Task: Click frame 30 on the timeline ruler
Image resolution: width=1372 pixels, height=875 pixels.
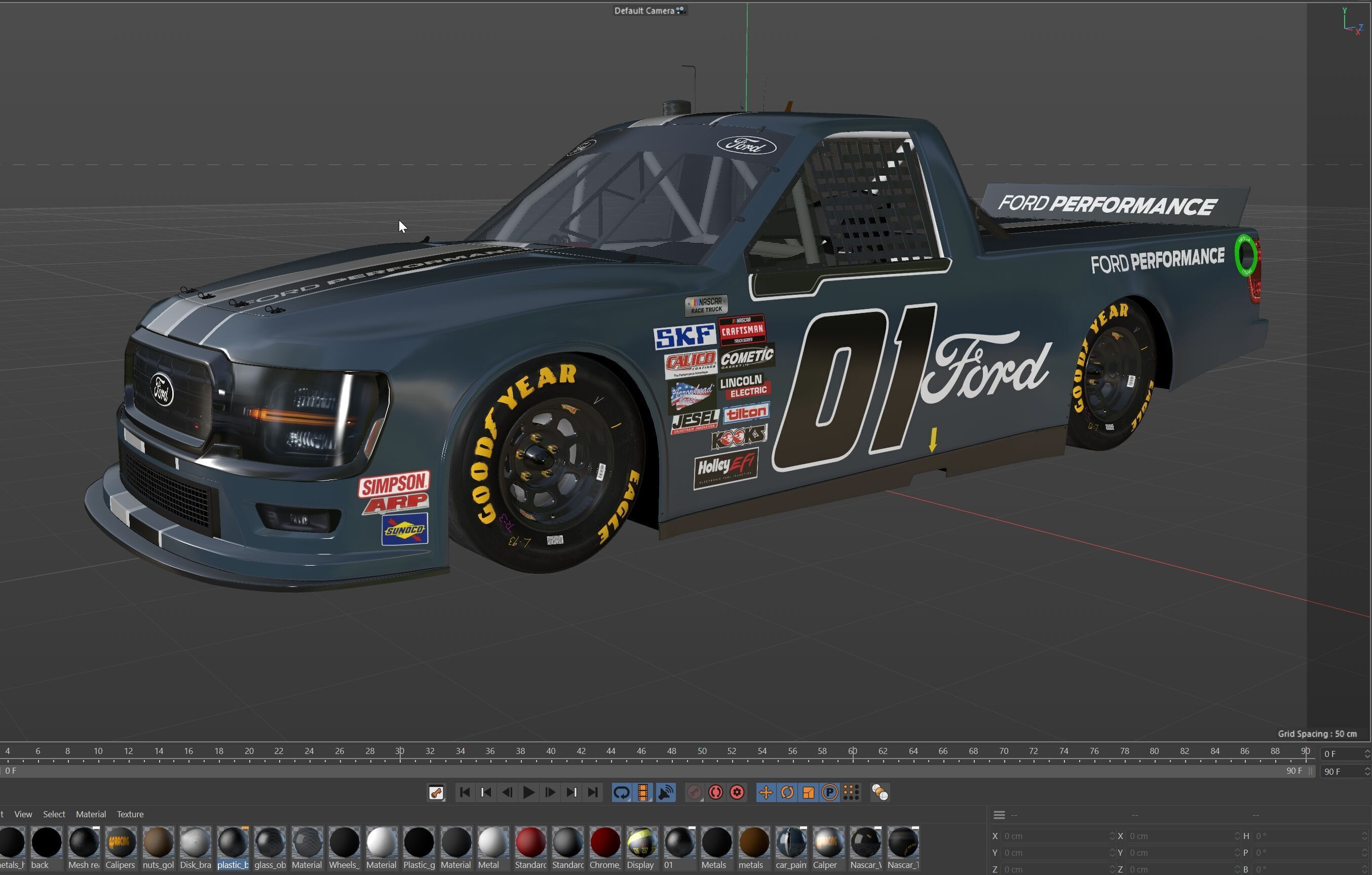Action: (400, 751)
